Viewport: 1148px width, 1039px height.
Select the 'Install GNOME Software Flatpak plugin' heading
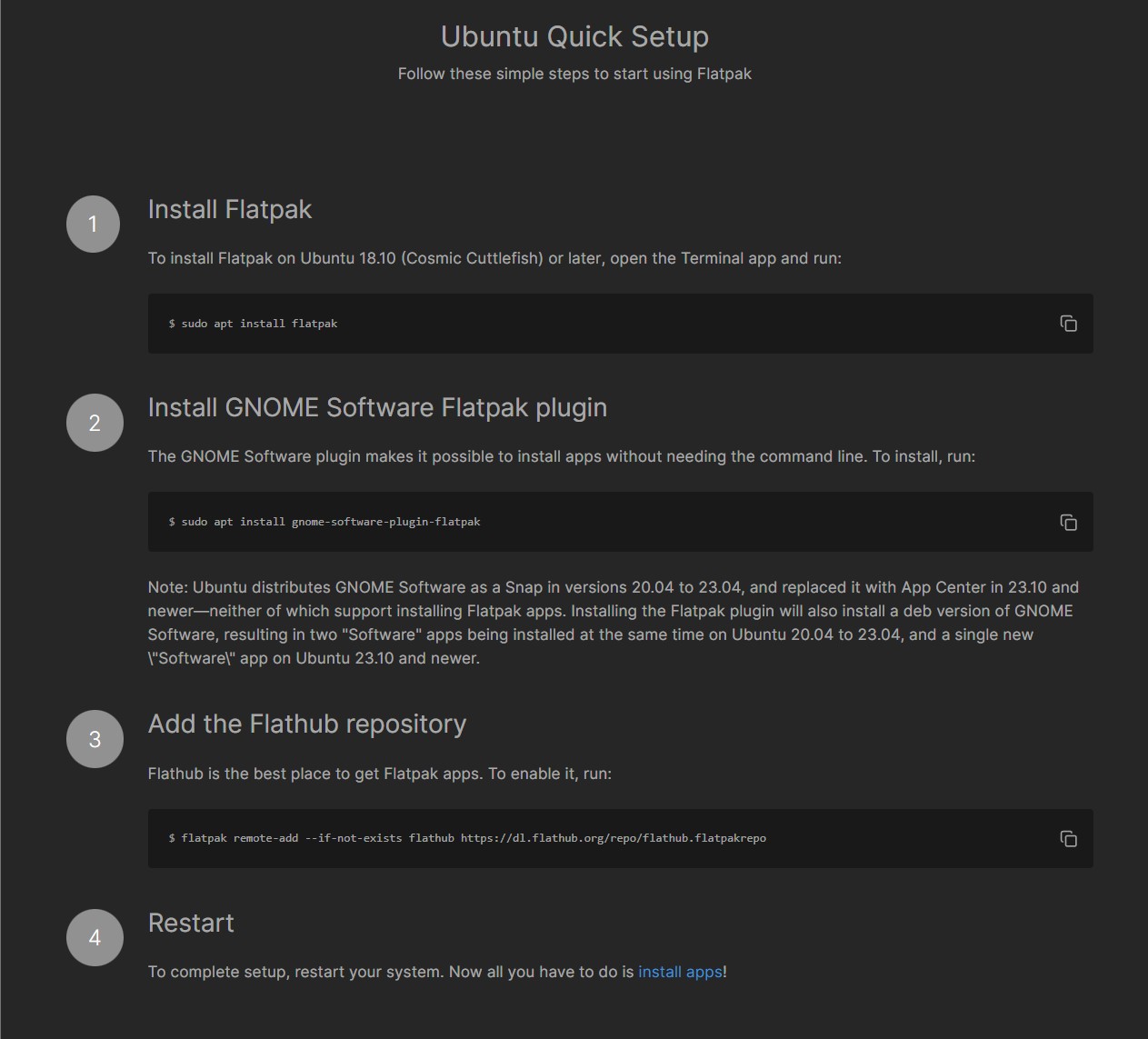(377, 408)
